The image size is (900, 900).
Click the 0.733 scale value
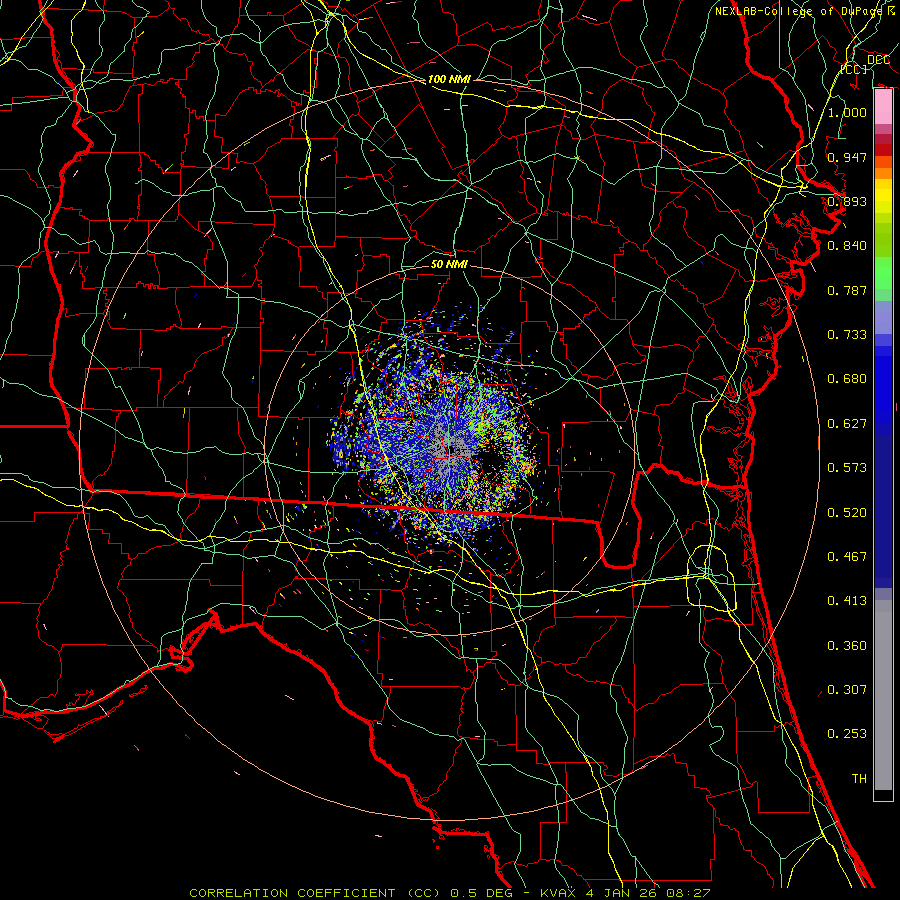click(847, 334)
